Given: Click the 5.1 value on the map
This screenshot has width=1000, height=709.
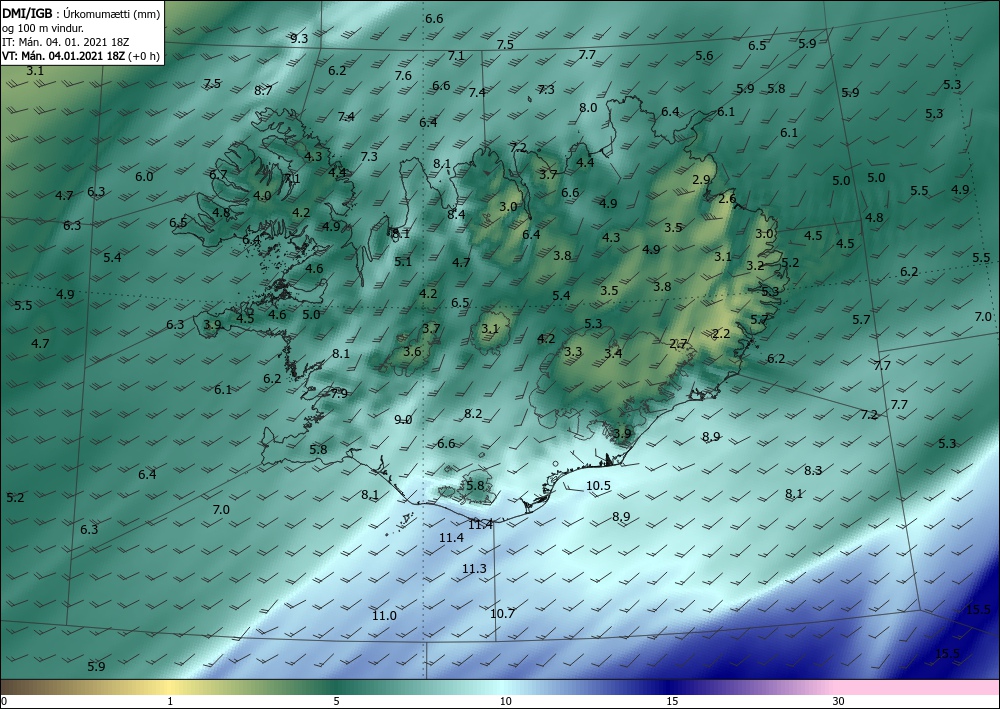Looking at the screenshot, I should [403, 261].
